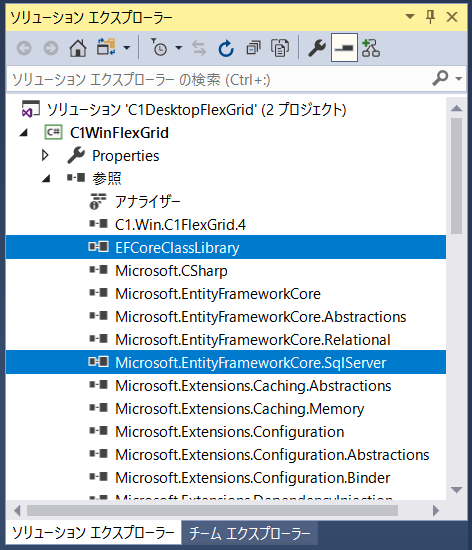This screenshot has width=472, height=550.
Task: Click the Forward navigation arrow icon
Action: [x=51, y=48]
